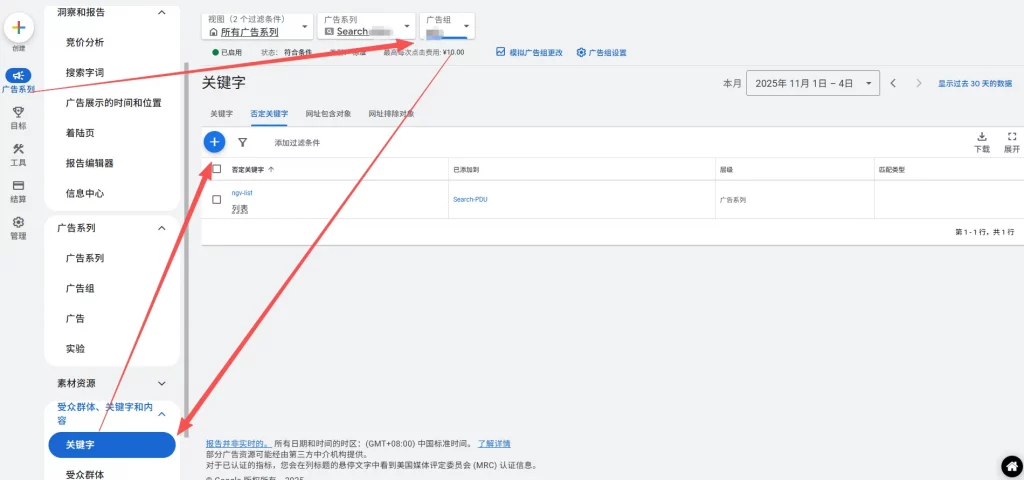1024x480 pixels.
Task: Click the 添加过滤条件 filter field
Action: (x=297, y=142)
